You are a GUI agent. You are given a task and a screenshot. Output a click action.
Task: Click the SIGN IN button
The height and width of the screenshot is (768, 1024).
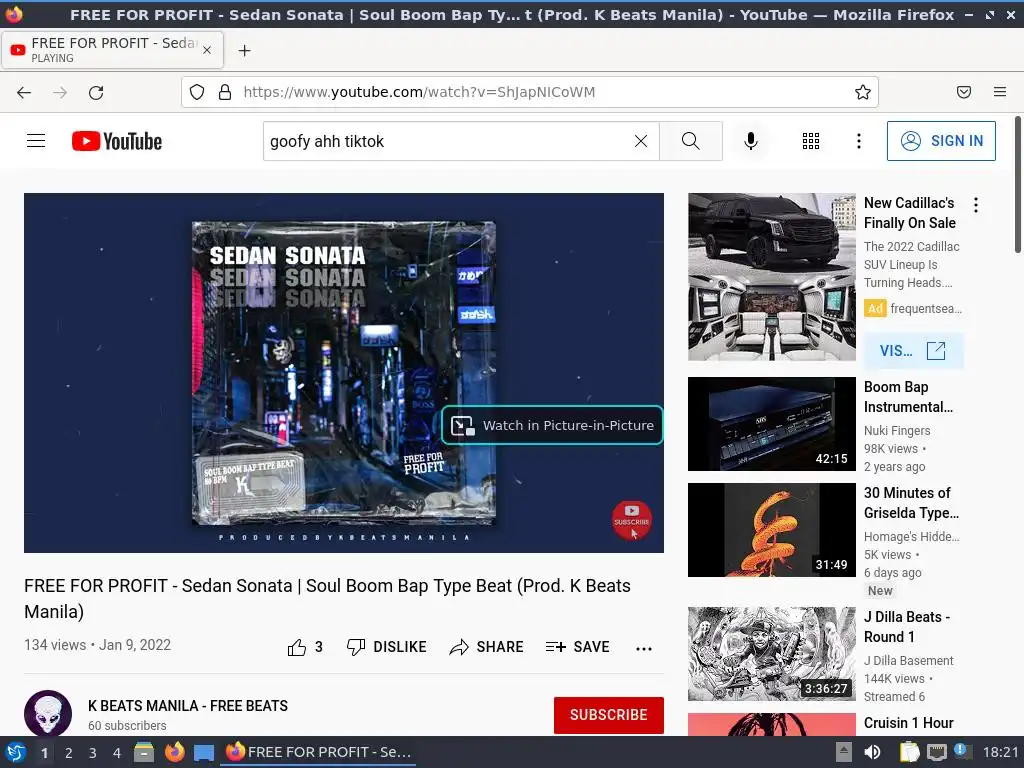click(x=941, y=141)
